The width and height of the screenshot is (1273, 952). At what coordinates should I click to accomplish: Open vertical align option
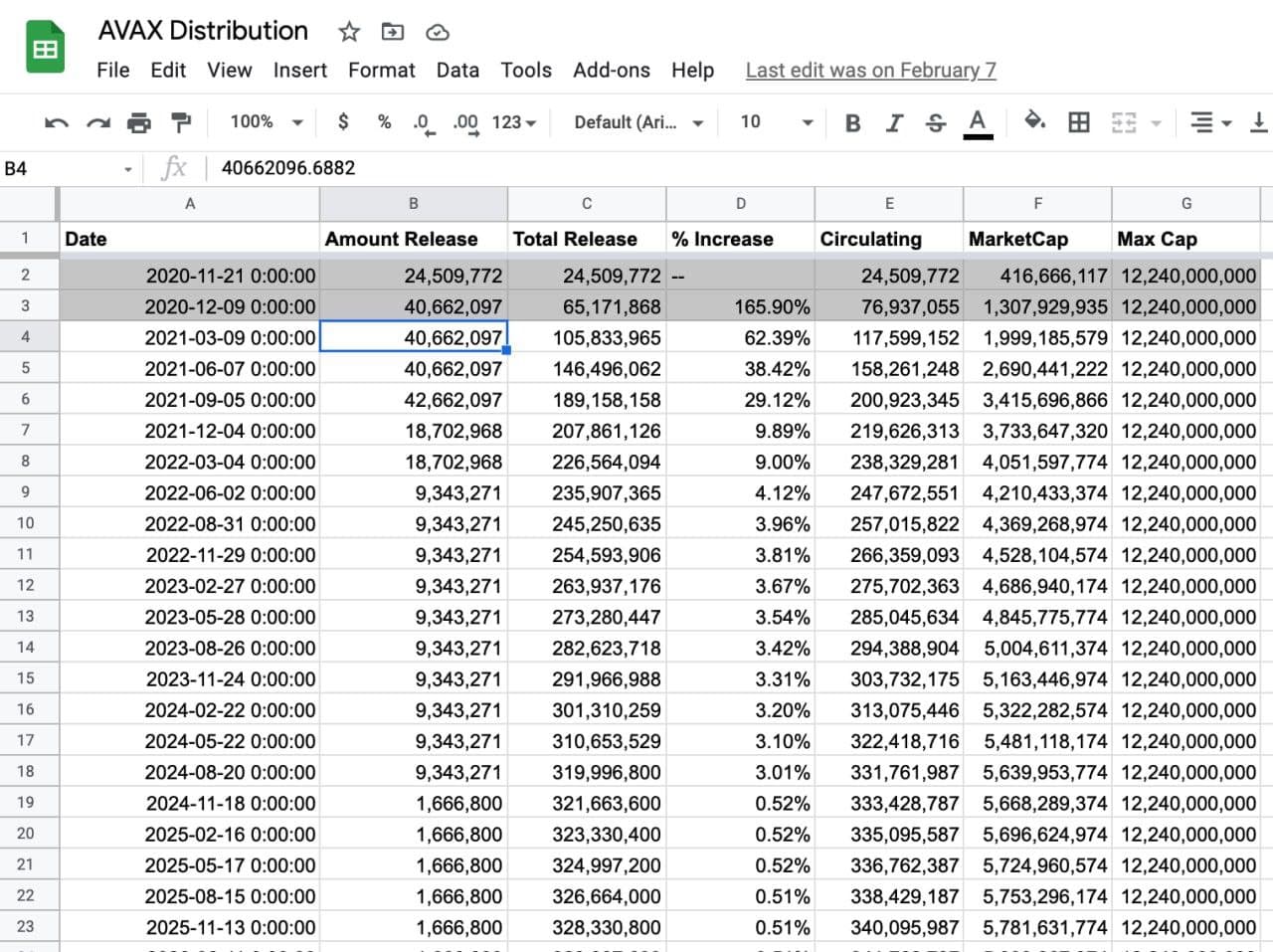tap(1259, 122)
